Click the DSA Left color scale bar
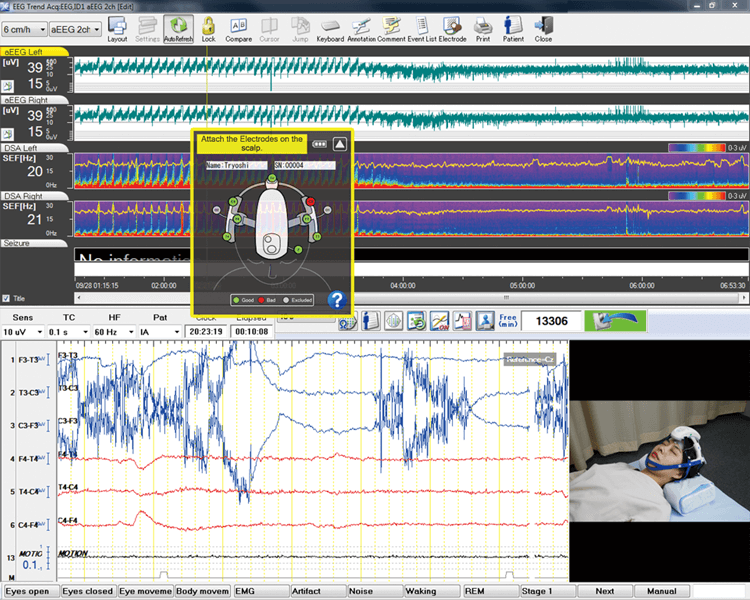Viewport: 750px width, 600px height. pos(697,148)
